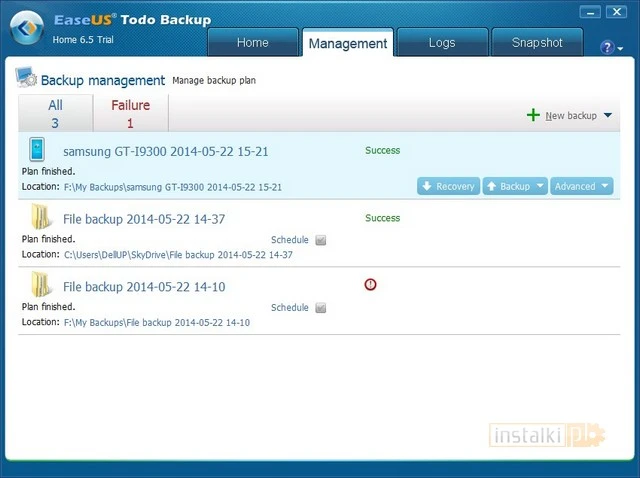
Task: Click the EaseUS logo icon
Action: tap(27, 27)
